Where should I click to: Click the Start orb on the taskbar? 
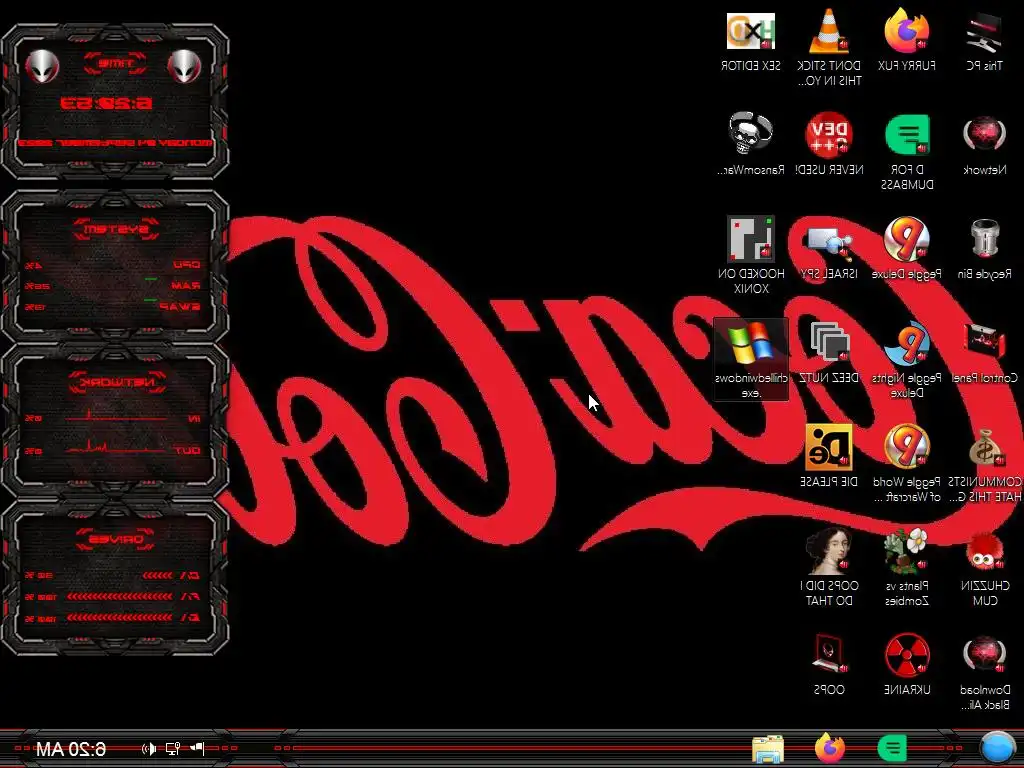coord(998,748)
